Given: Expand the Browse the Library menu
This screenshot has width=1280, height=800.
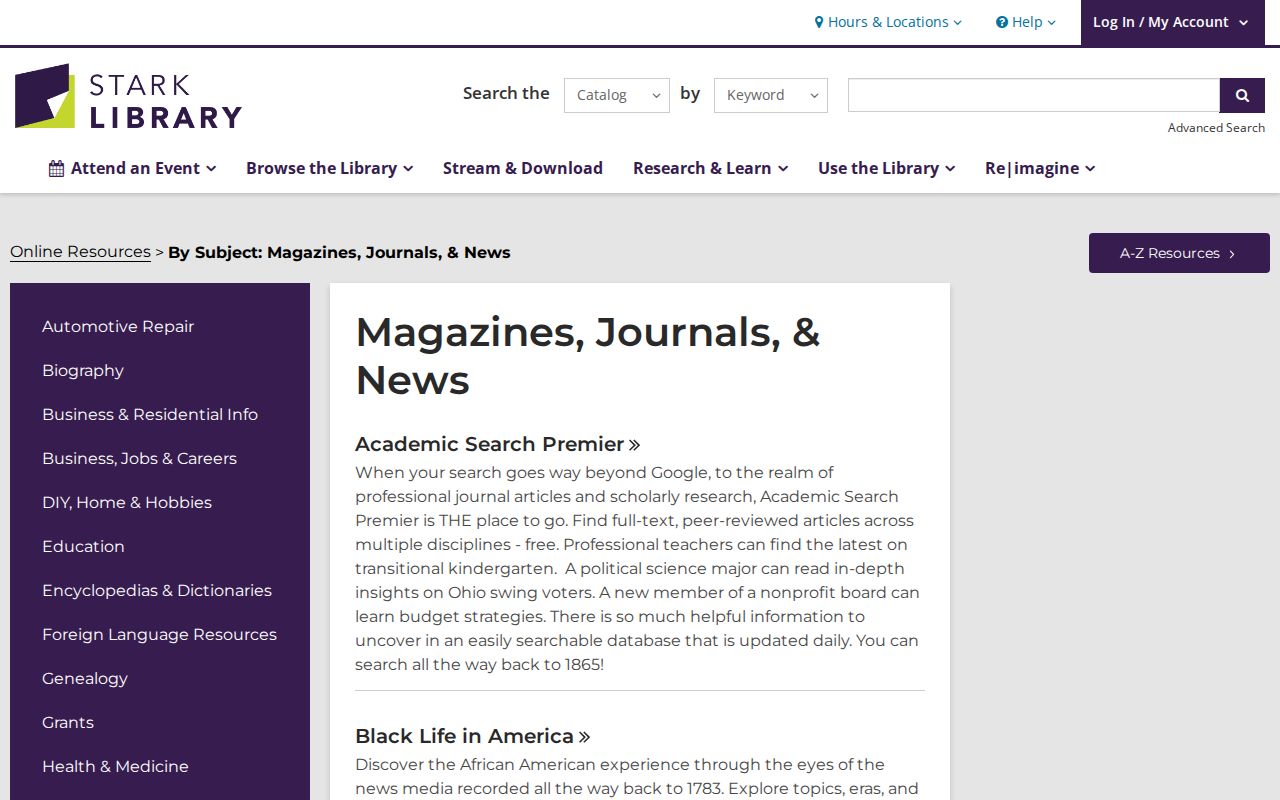Looking at the screenshot, I should (x=330, y=168).
